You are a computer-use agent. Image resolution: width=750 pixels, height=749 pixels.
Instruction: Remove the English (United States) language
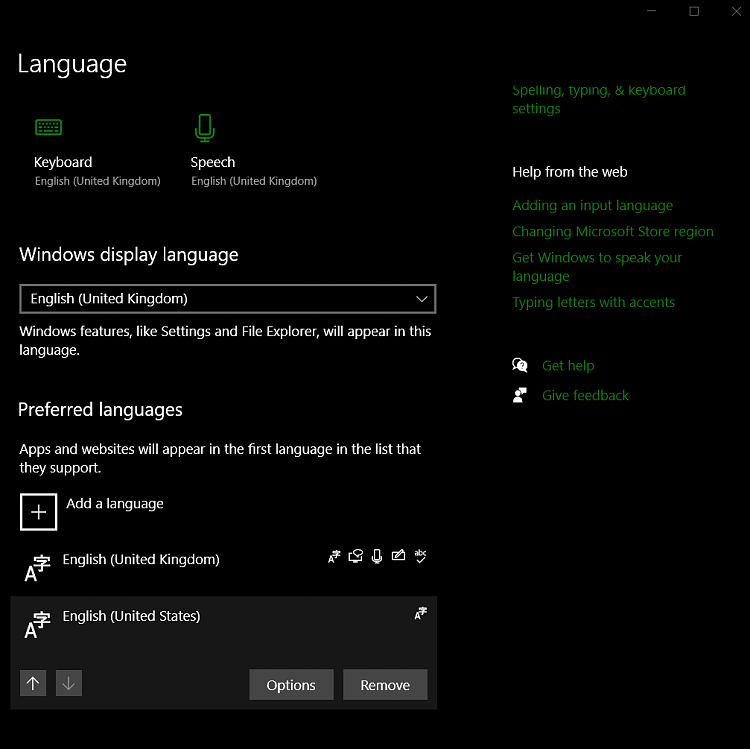385,685
